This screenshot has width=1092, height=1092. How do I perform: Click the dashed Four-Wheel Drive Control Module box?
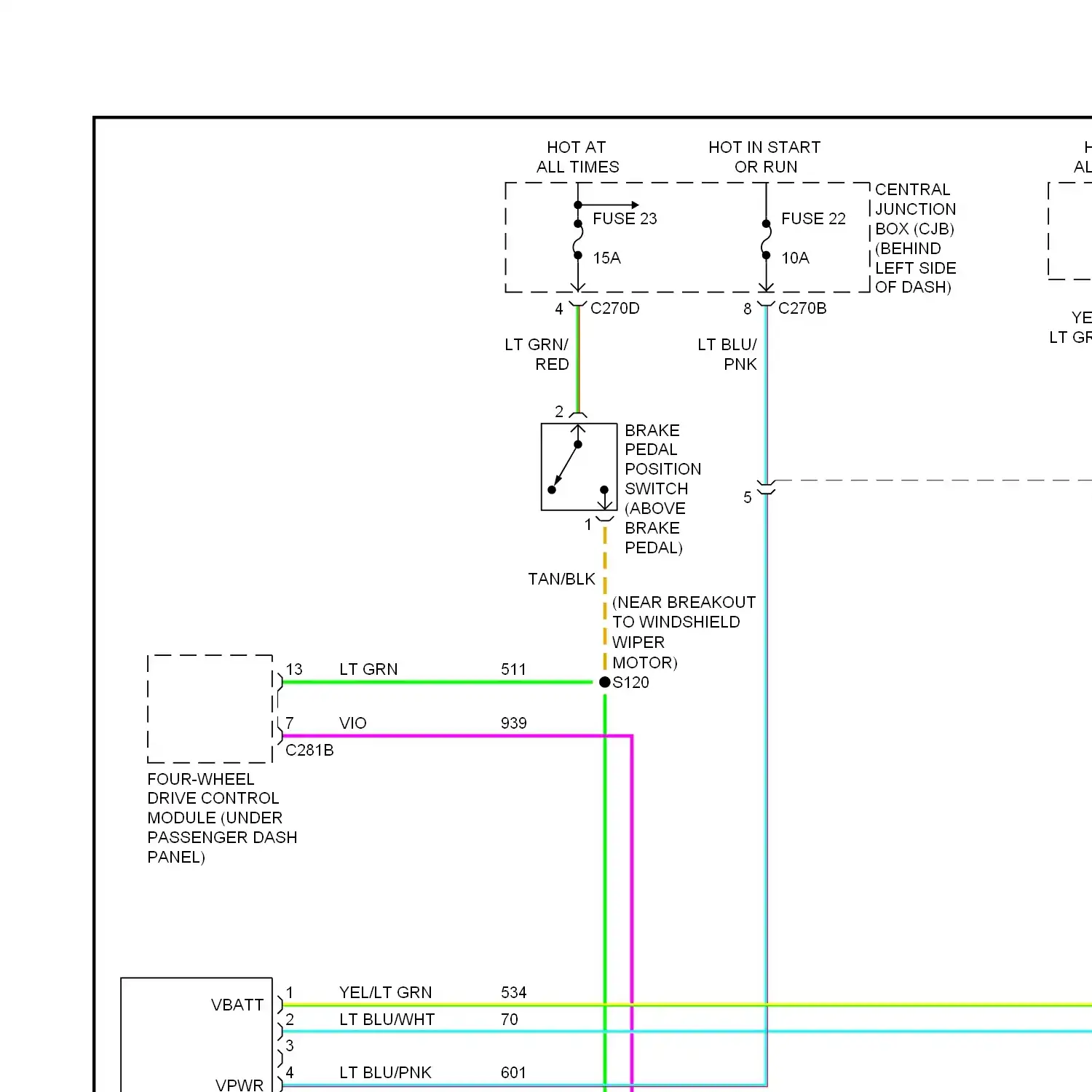[210, 709]
